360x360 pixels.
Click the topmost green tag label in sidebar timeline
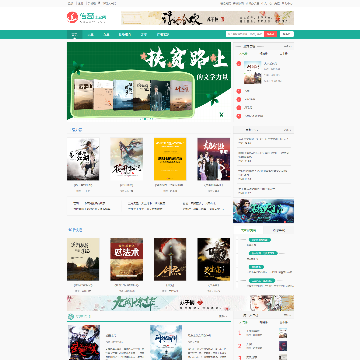(260, 240)
